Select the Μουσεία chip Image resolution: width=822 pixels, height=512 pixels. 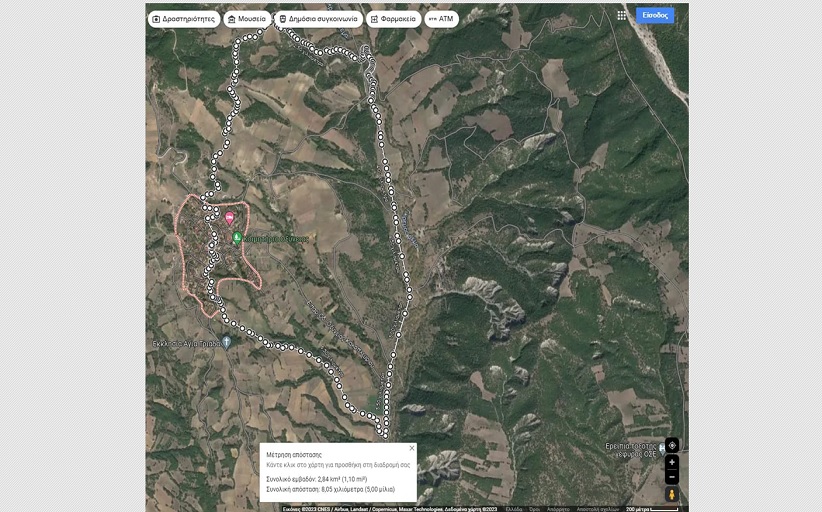pos(247,19)
